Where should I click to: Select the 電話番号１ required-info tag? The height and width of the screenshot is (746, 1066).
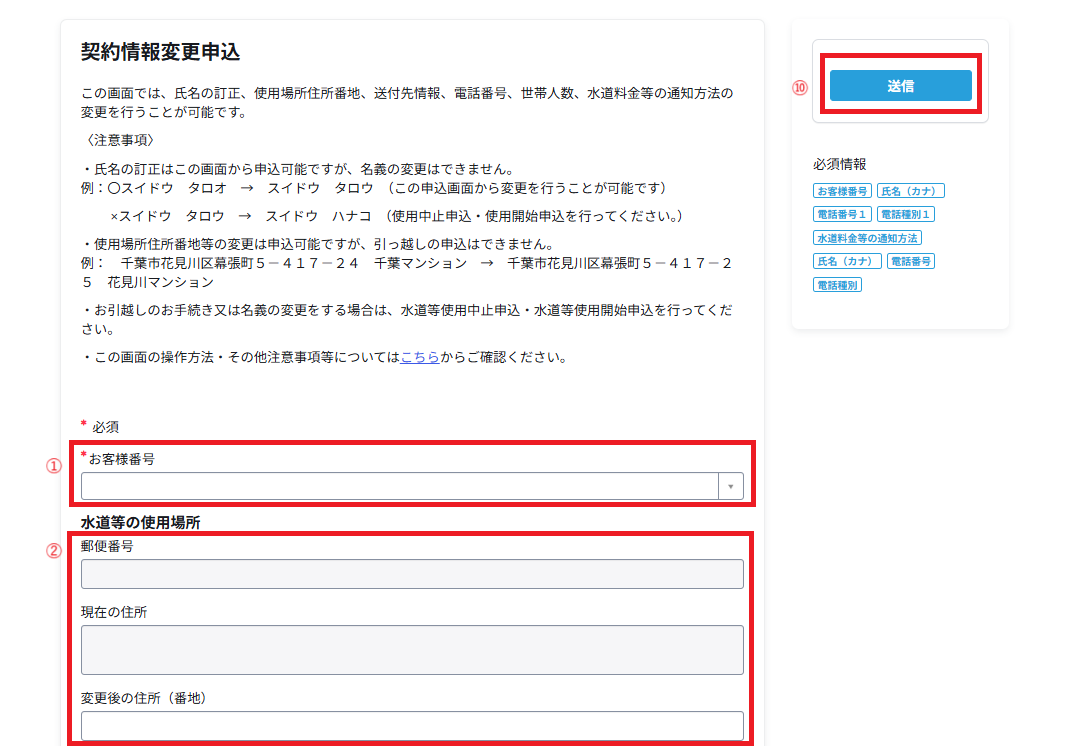click(842, 214)
